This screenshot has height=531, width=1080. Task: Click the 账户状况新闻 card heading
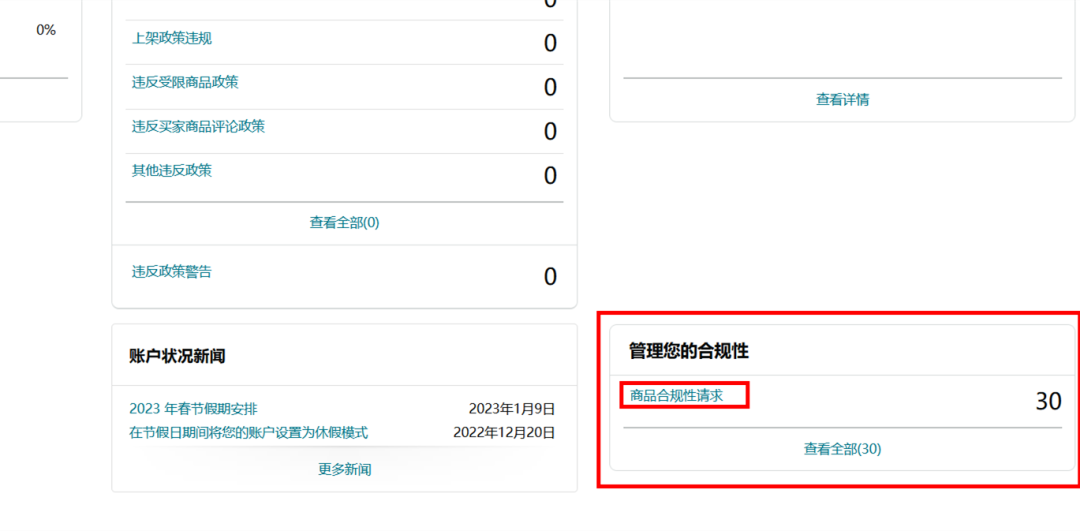click(177, 356)
